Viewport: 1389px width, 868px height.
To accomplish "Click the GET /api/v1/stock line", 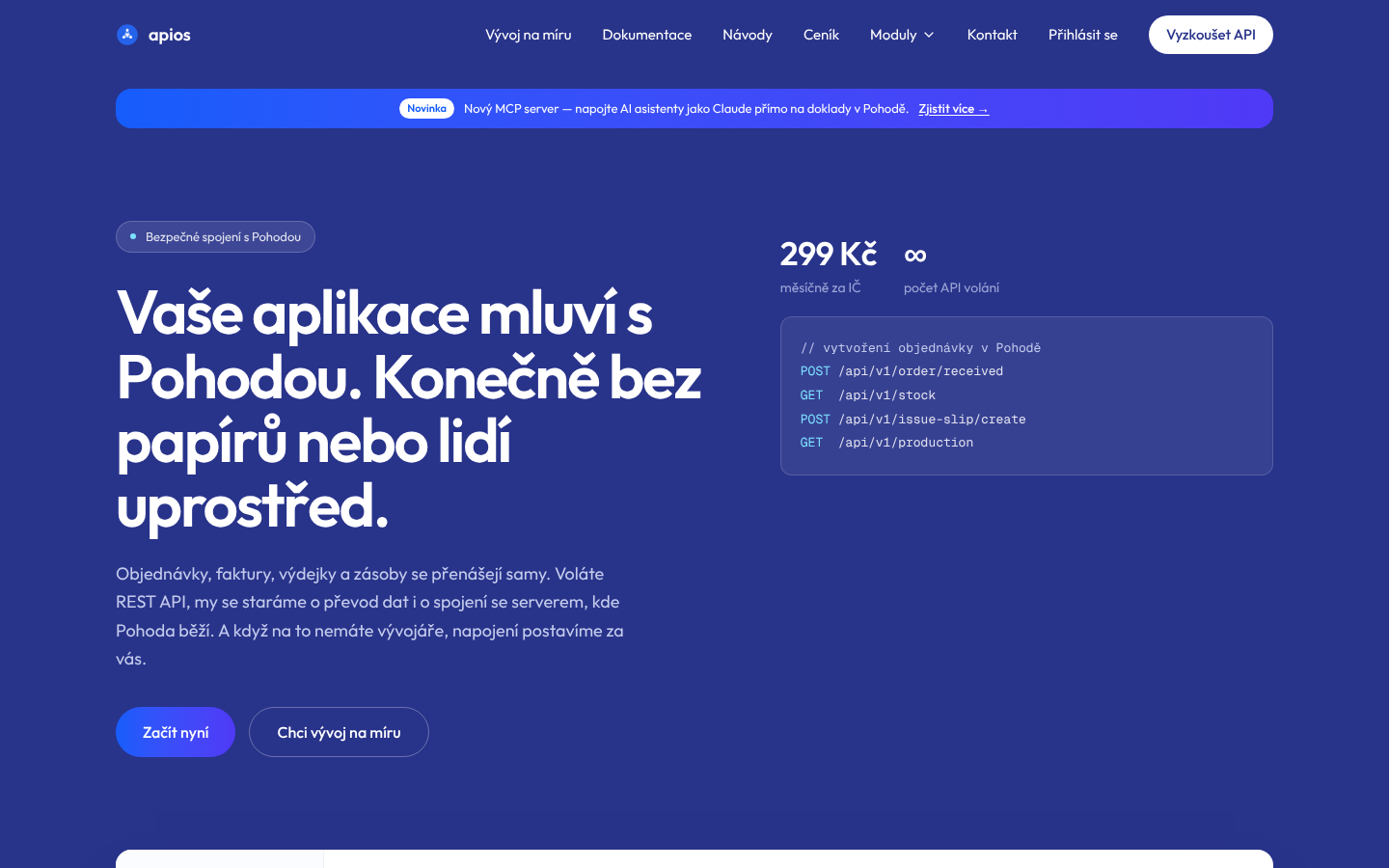I will (868, 395).
